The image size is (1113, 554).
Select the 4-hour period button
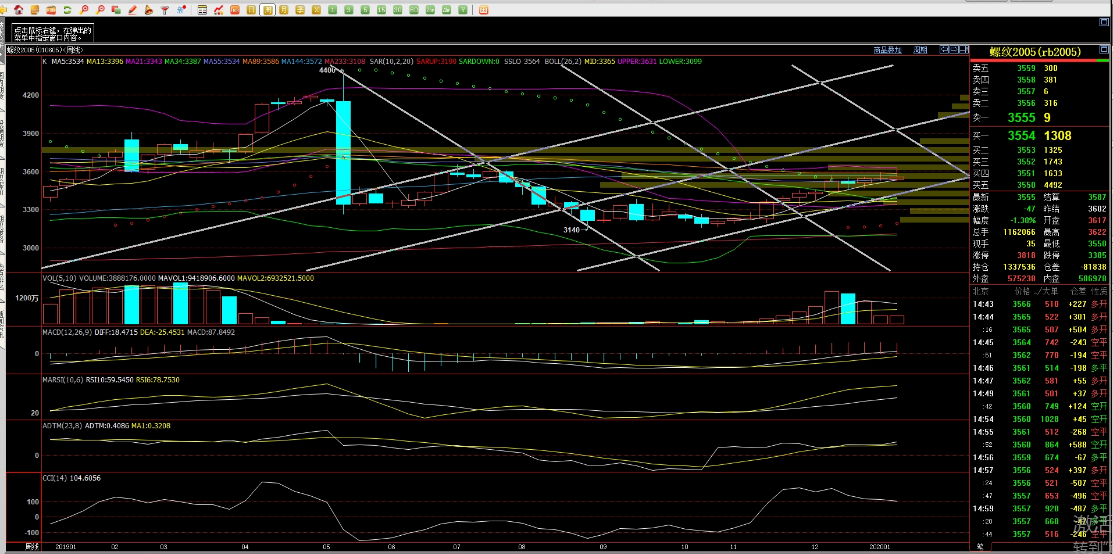coord(446,10)
